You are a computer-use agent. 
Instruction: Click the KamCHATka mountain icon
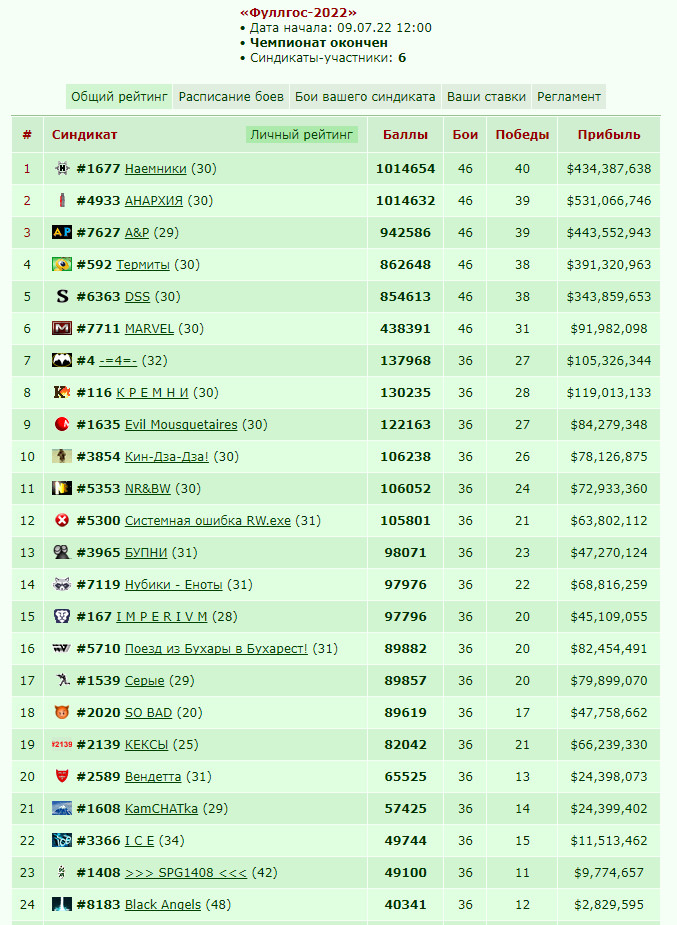62,808
